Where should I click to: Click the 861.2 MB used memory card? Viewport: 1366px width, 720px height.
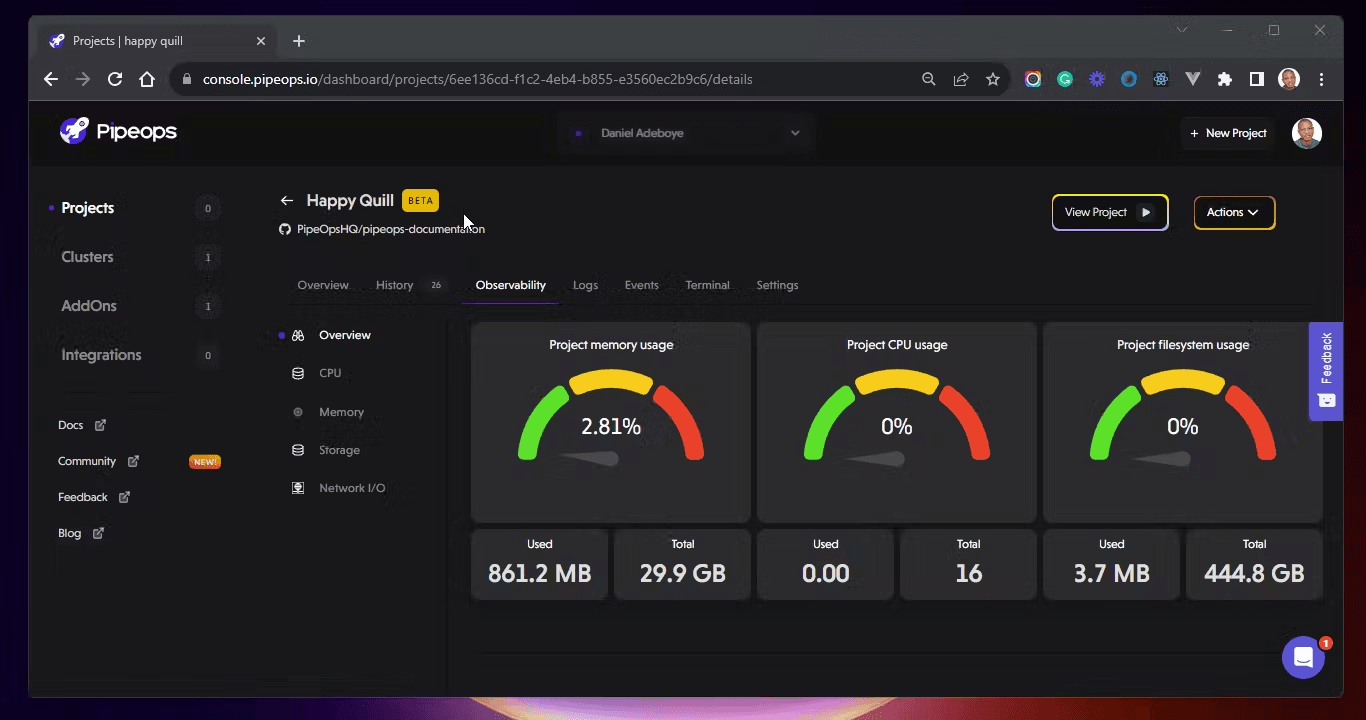pyautogui.click(x=540, y=564)
